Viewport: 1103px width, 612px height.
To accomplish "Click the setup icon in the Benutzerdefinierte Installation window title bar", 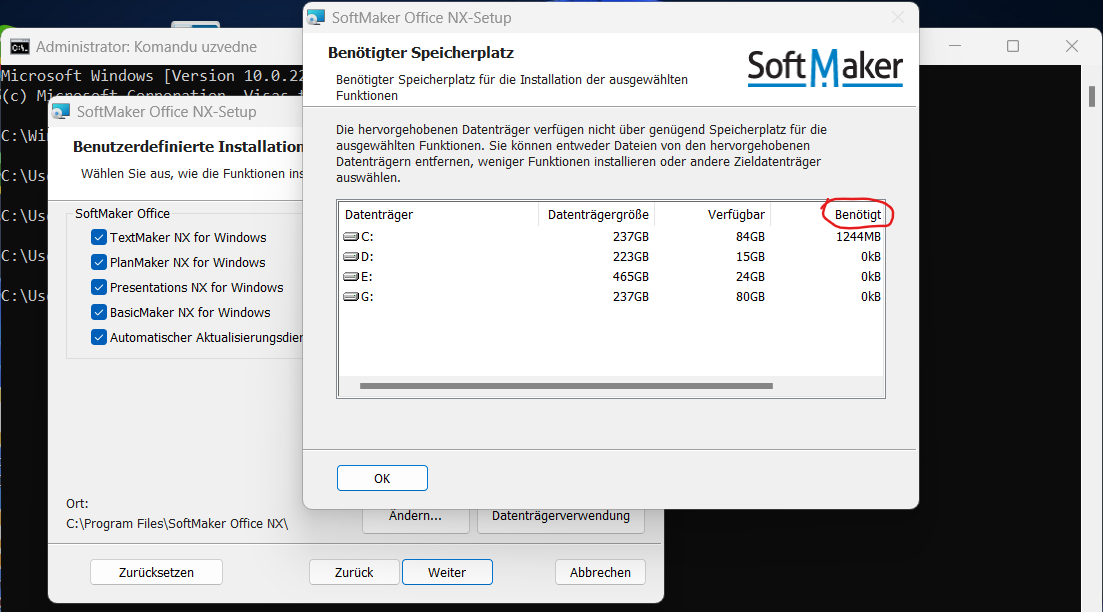I will (x=61, y=111).
